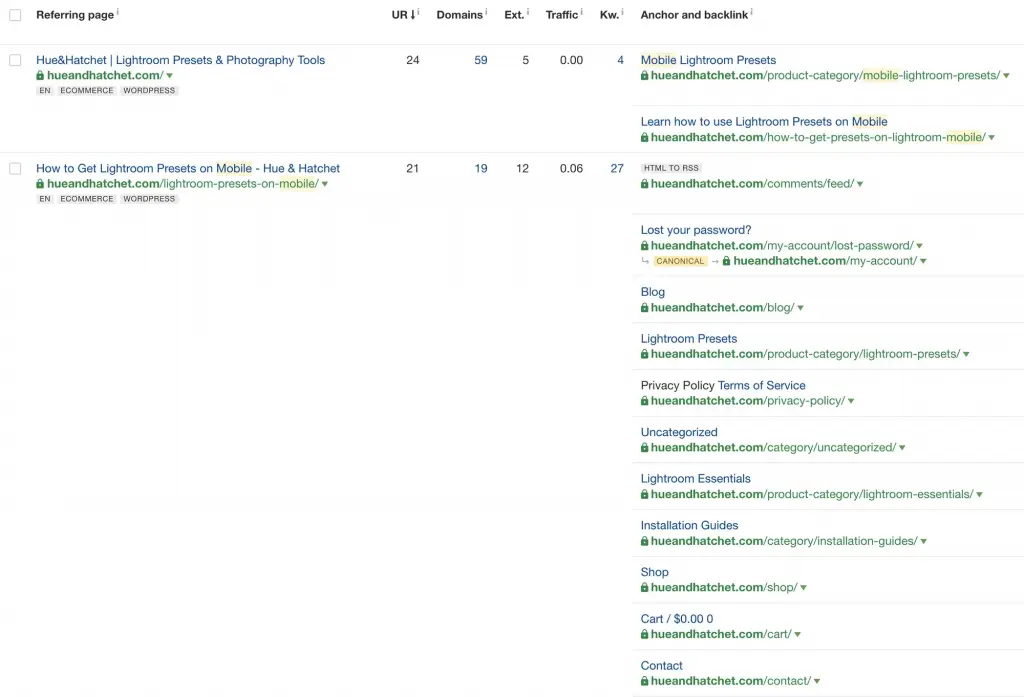Expand dropdown after shop URL

click(803, 588)
